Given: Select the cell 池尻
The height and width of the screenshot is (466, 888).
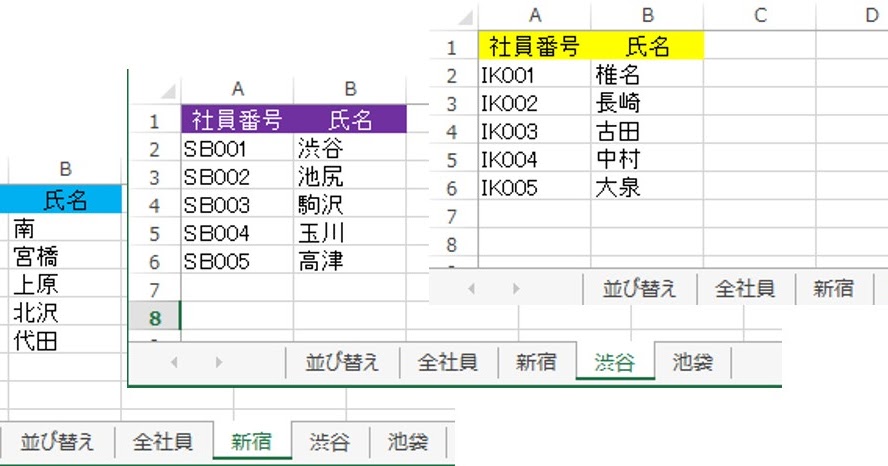Looking at the screenshot, I should point(351,177).
